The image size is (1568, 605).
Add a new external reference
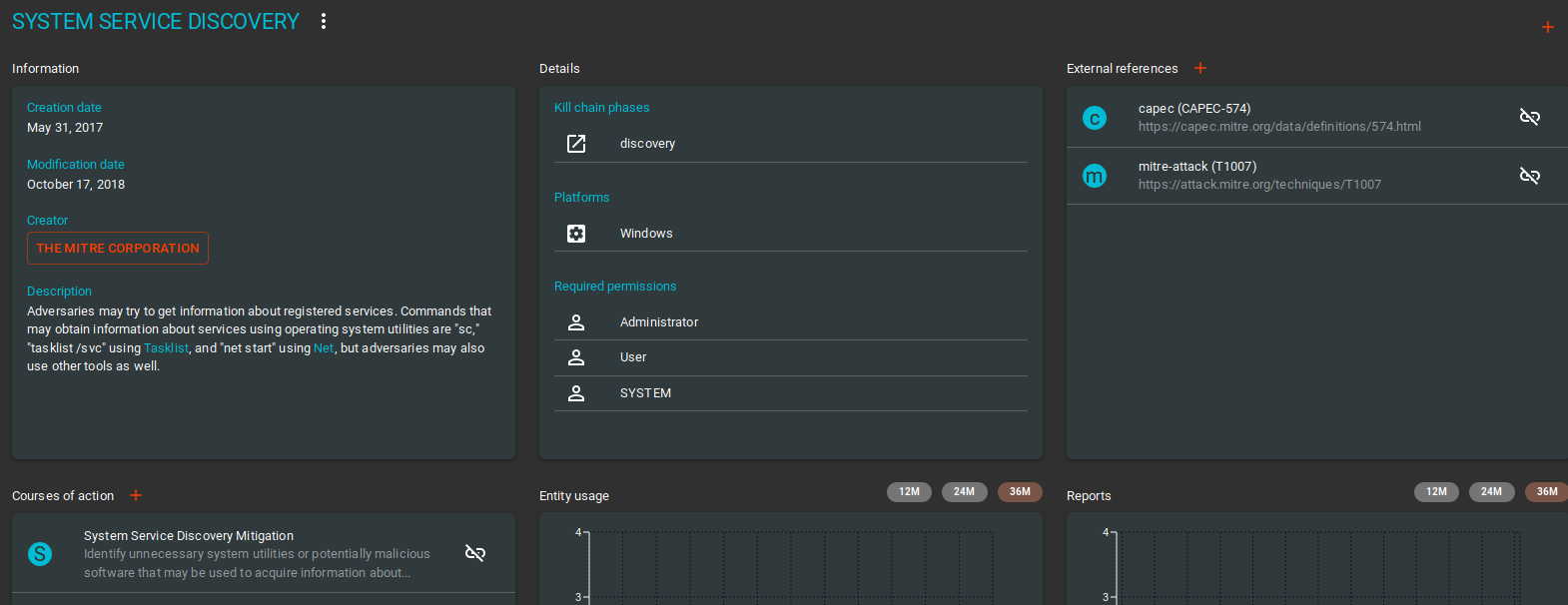(1200, 68)
